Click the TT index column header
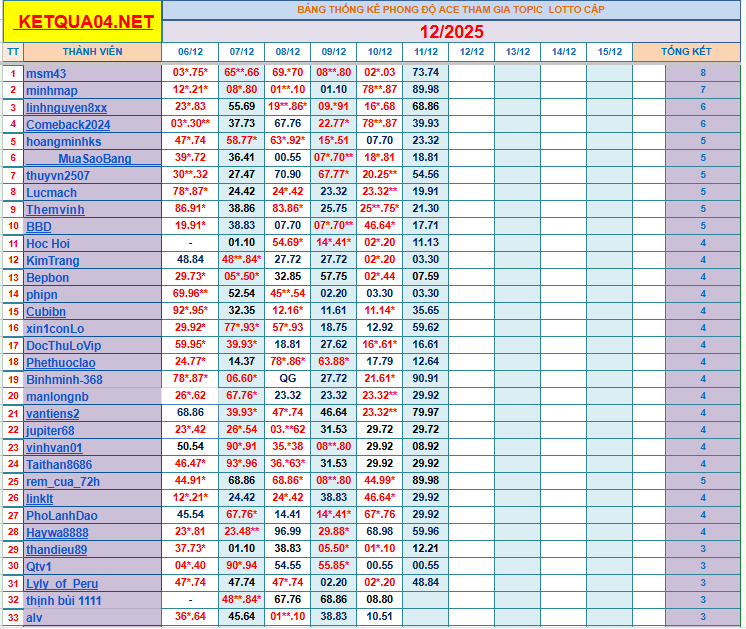This screenshot has height=629, width=746. 12,51
